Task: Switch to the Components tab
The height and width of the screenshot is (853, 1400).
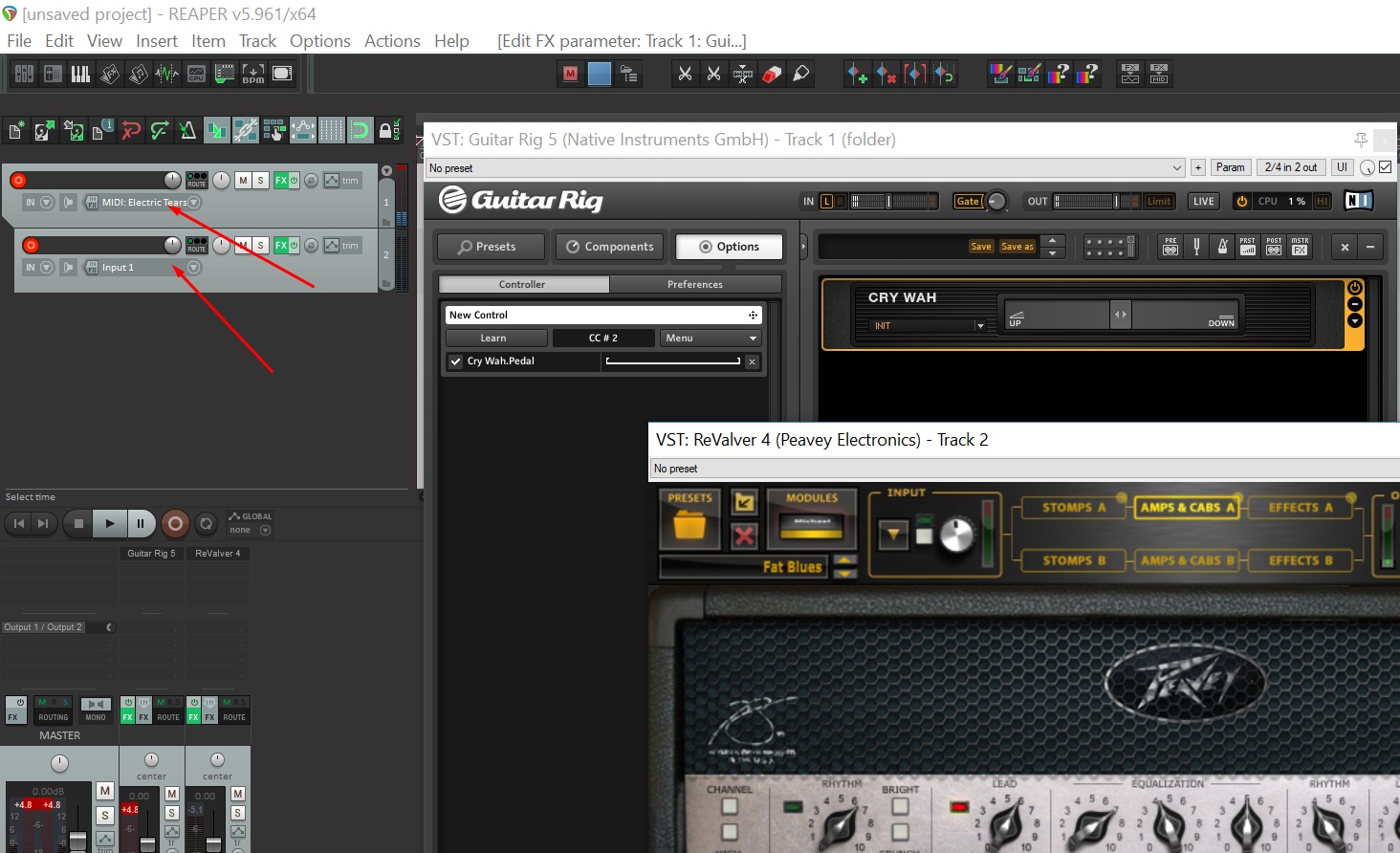Action: pyautogui.click(x=610, y=247)
